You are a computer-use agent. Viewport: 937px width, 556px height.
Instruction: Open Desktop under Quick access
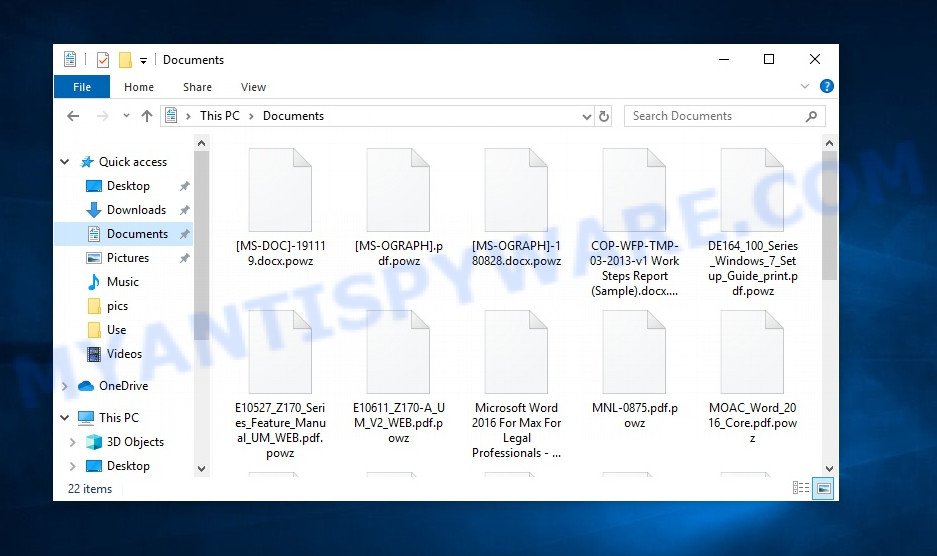(128, 186)
